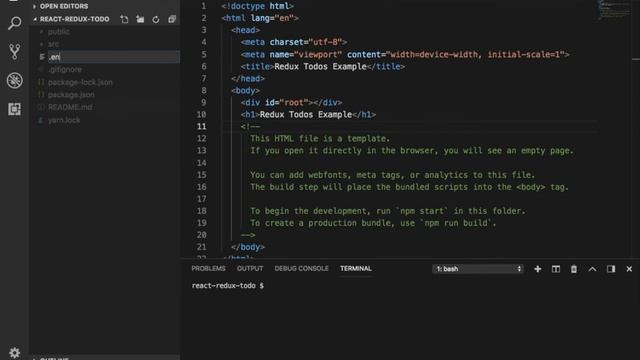
Task: Click the meta viewport line
Action: pyautogui.click(x=405, y=54)
